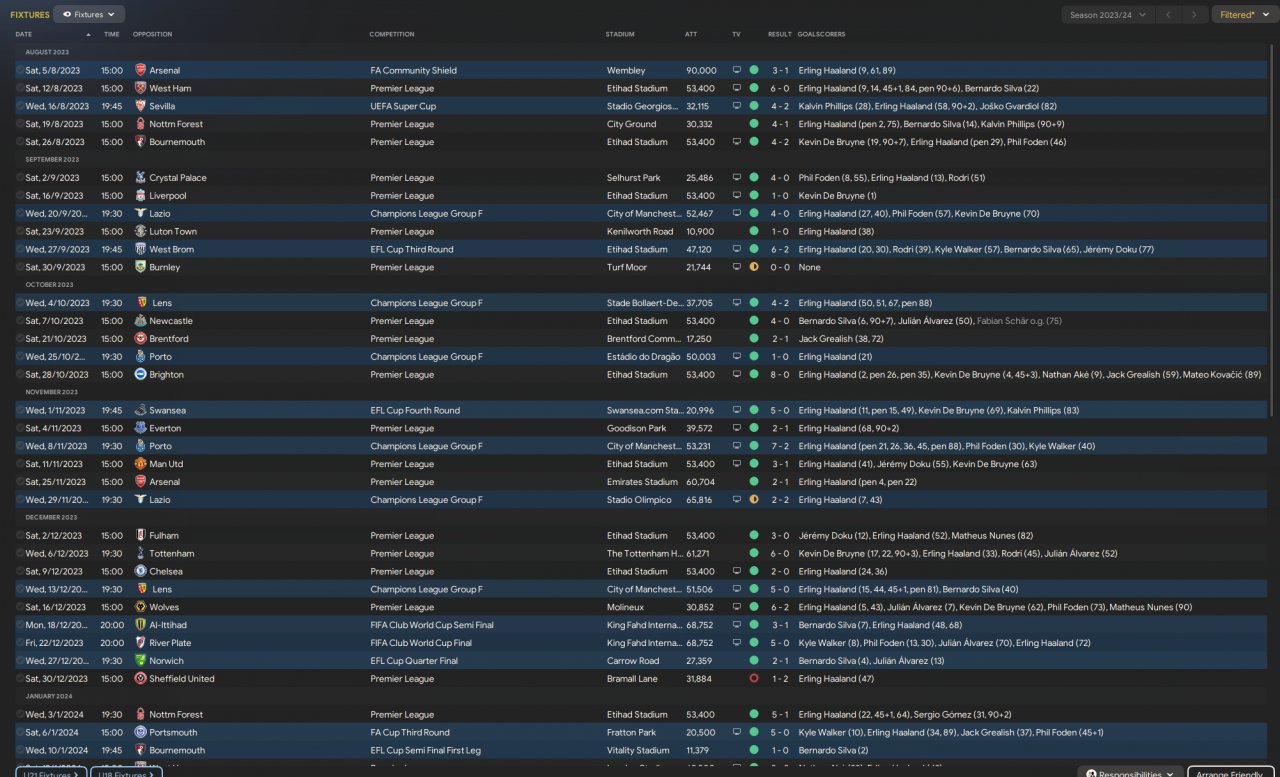Click the Fulham club badge
Screen dimensions: 1280x777
[140, 536]
